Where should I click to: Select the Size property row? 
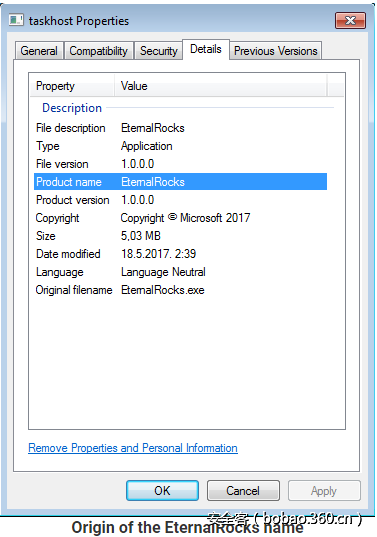coord(180,236)
